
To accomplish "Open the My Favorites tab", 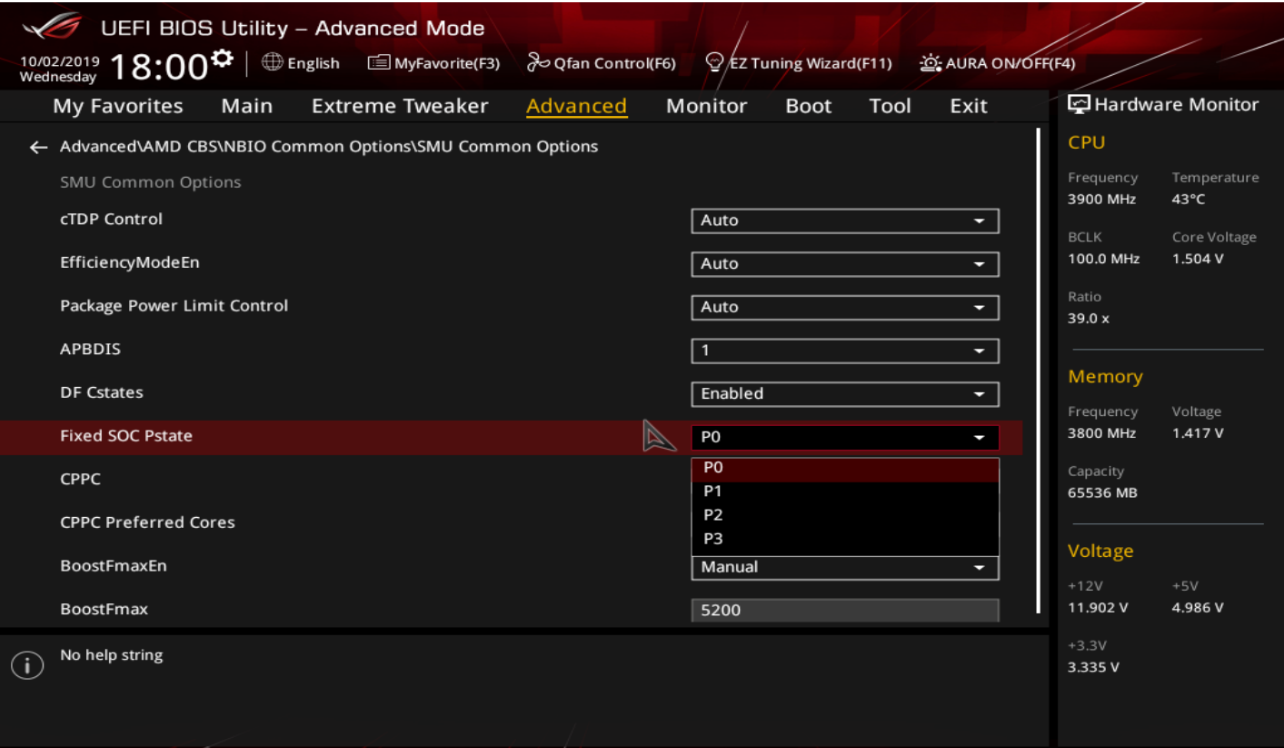I will click(x=118, y=106).
